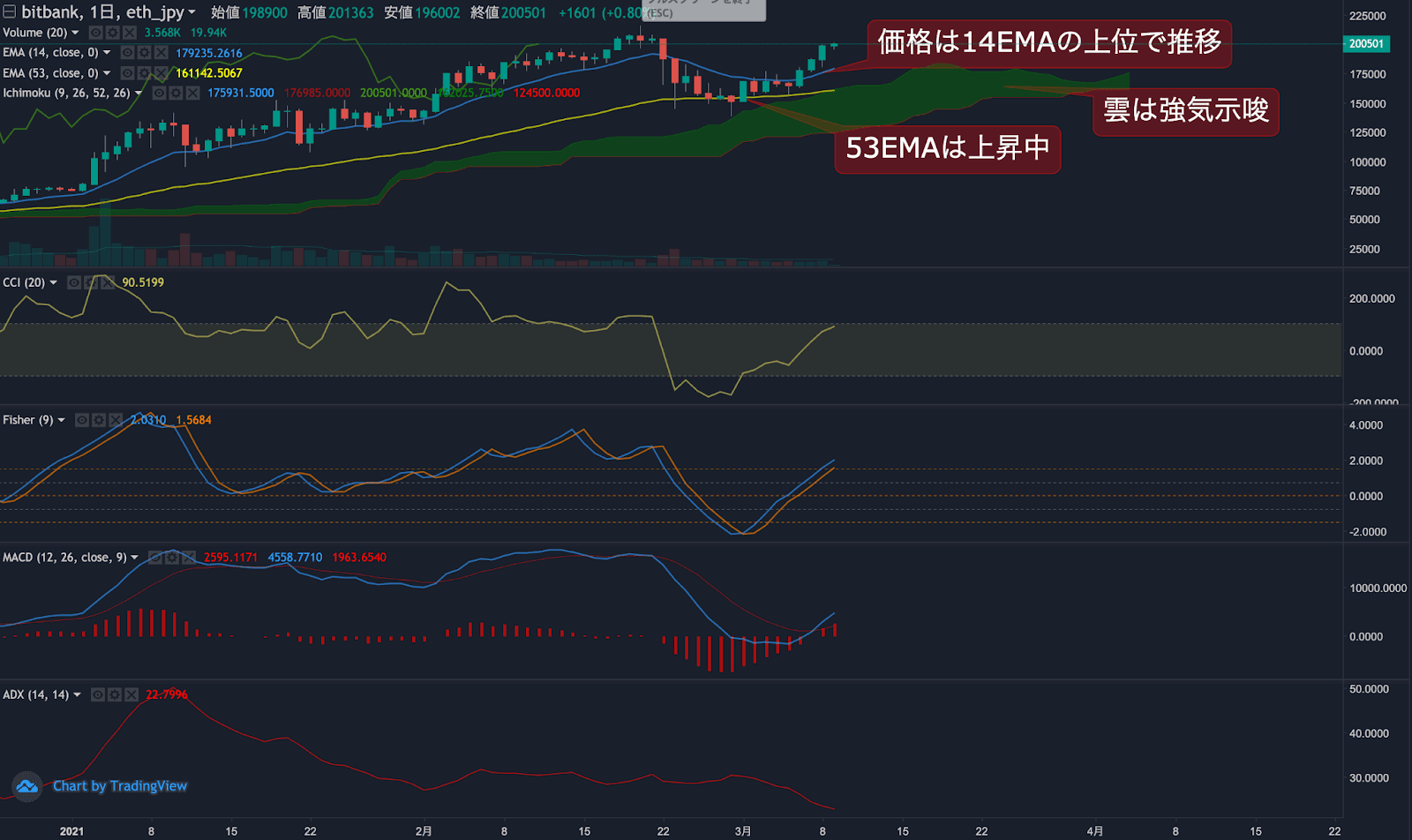This screenshot has width=1412, height=840.
Task: Remove the EMA 14 indicator
Action: [x=161, y=53]
